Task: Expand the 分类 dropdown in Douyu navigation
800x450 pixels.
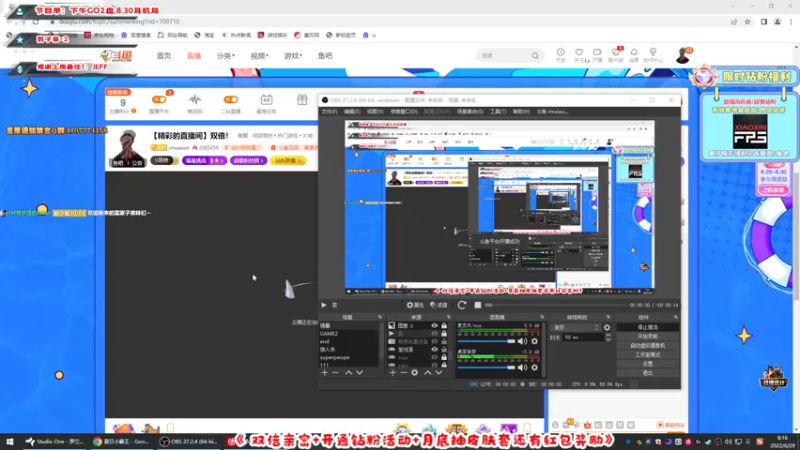Action: tap(226, 56)
